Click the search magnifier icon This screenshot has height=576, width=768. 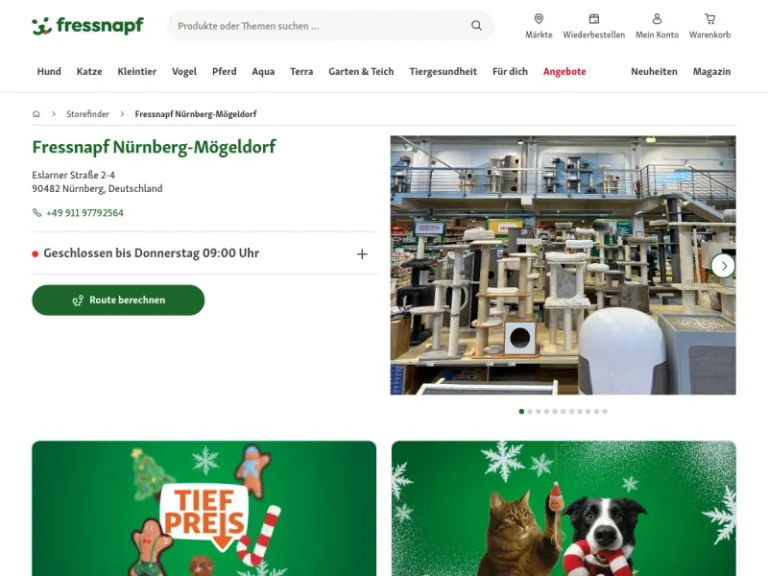coord(476,25)
